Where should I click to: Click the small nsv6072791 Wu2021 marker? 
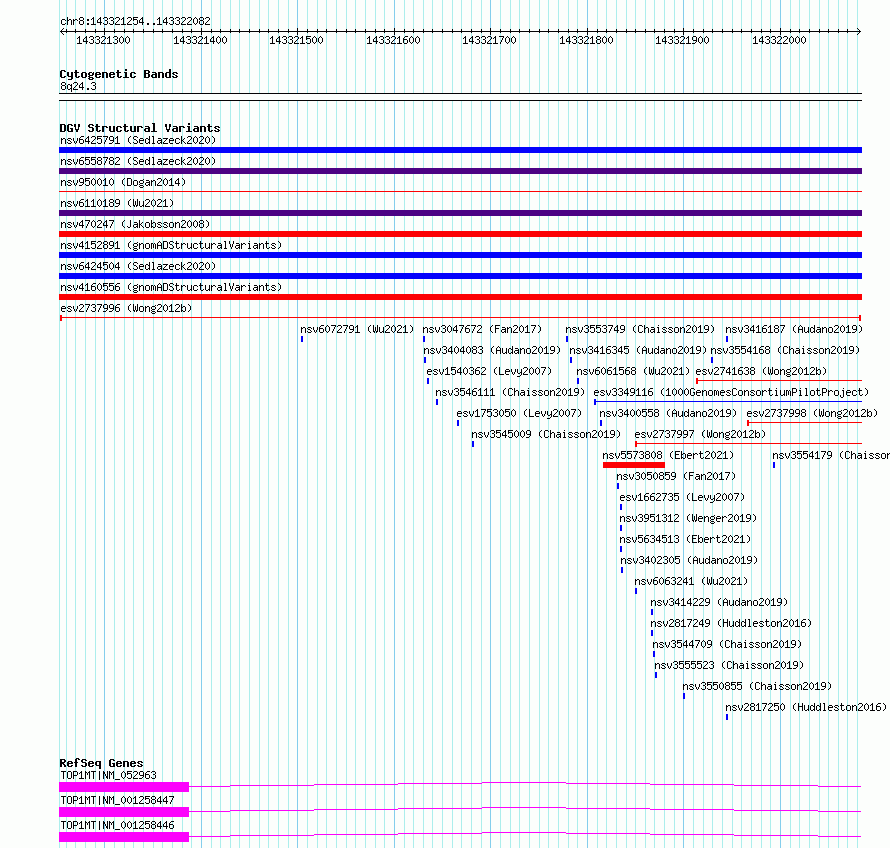point(302,339)
